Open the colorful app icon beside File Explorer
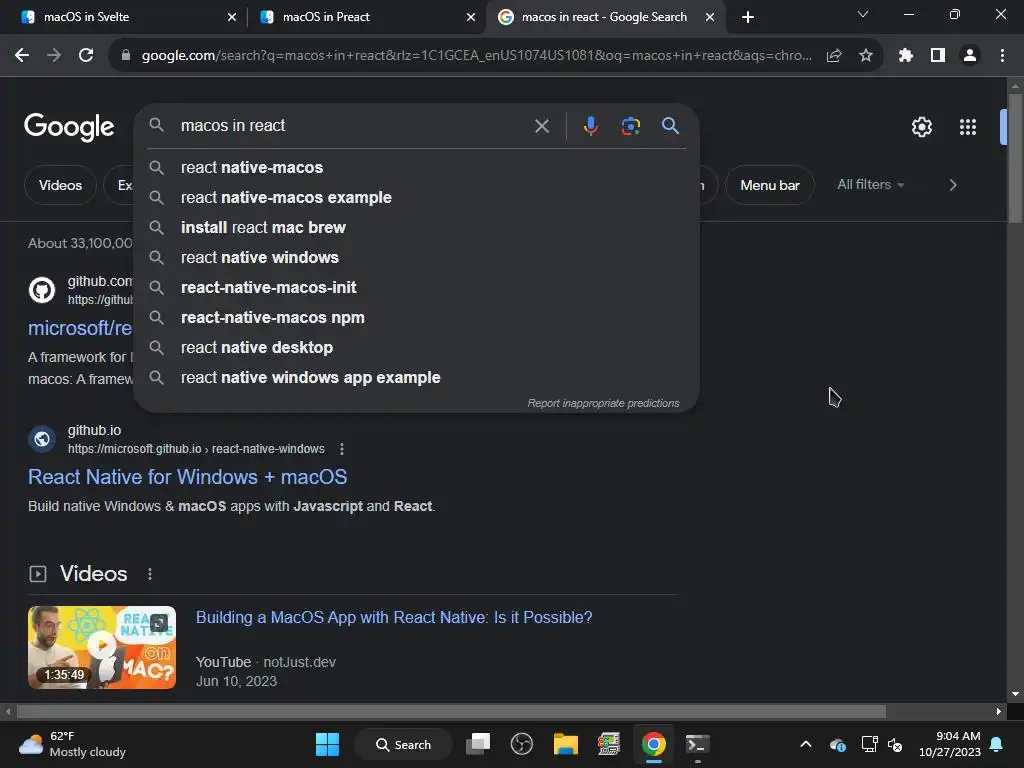 tap(609, 744)
